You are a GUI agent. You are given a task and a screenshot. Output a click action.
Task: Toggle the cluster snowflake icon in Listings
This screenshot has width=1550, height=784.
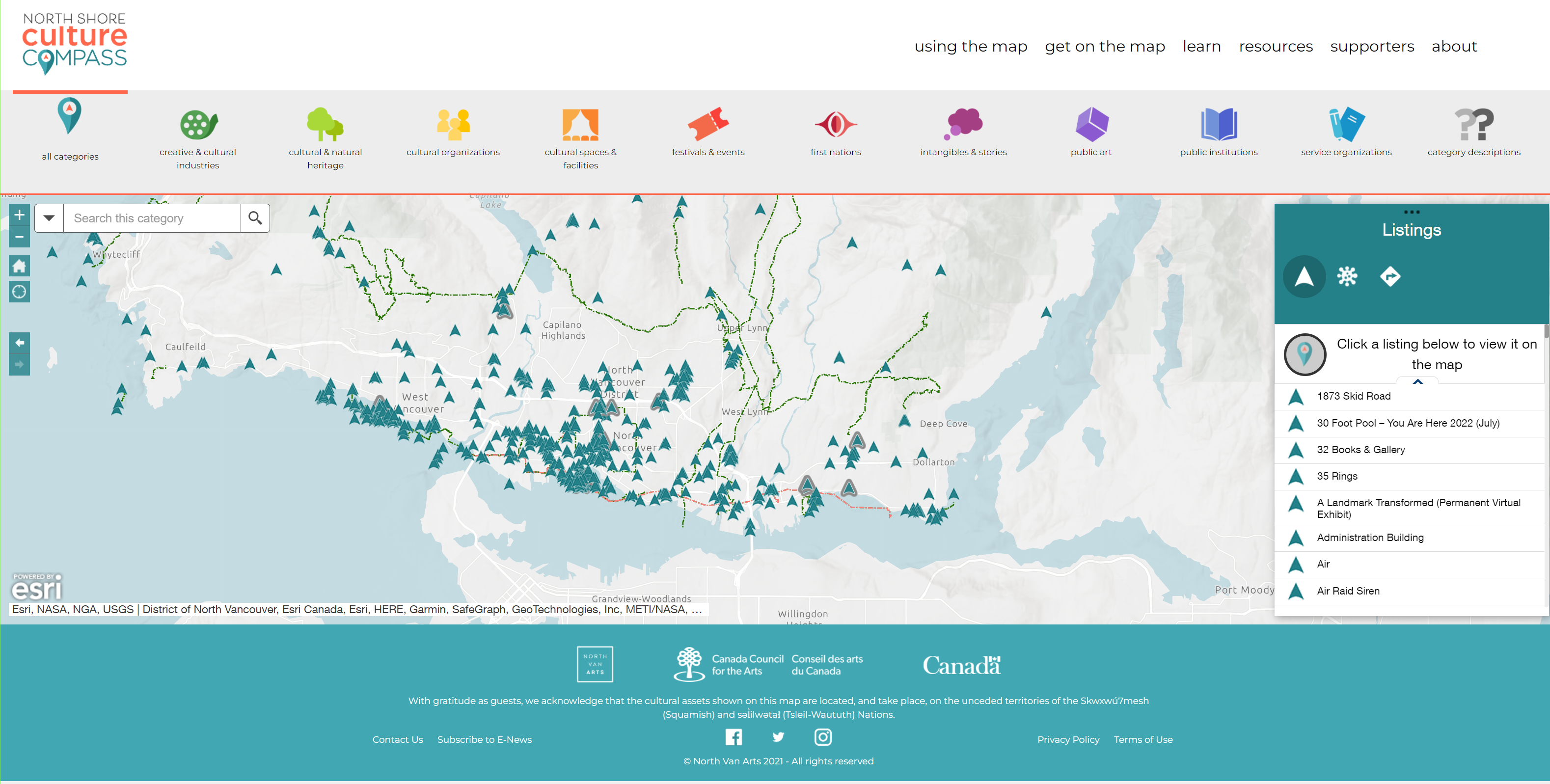pos(1347,277)
